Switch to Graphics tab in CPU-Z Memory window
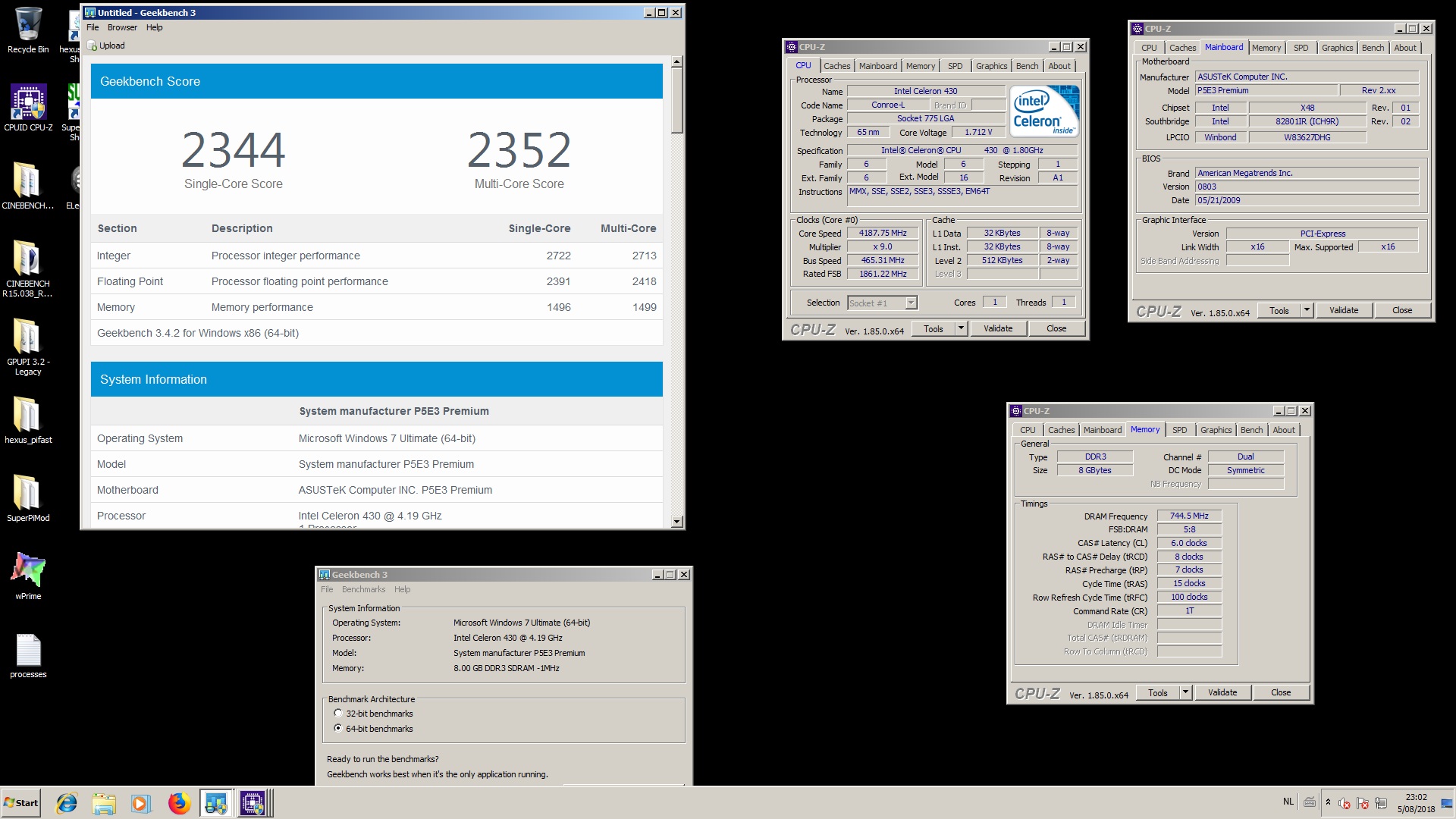Viewport: 1456px width, 819px height. 1216,430
